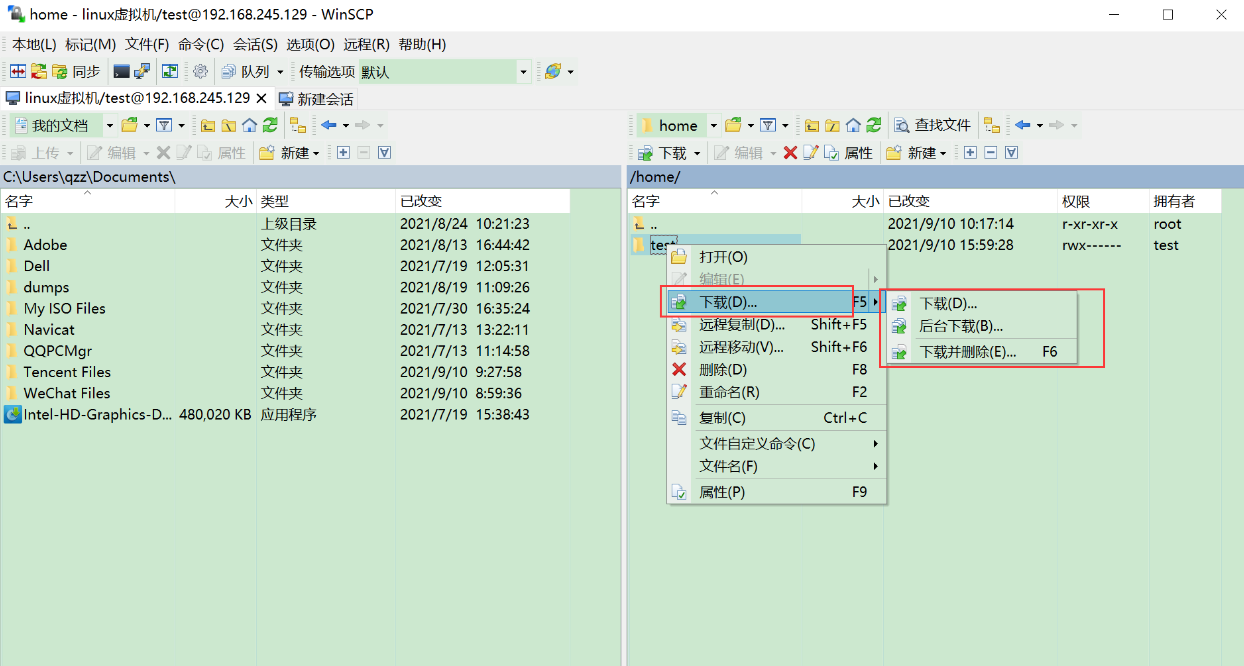Screen dimensions: 1244x666
Task: Sort the local panel by 类型 column header
Action: coord(326,201)
